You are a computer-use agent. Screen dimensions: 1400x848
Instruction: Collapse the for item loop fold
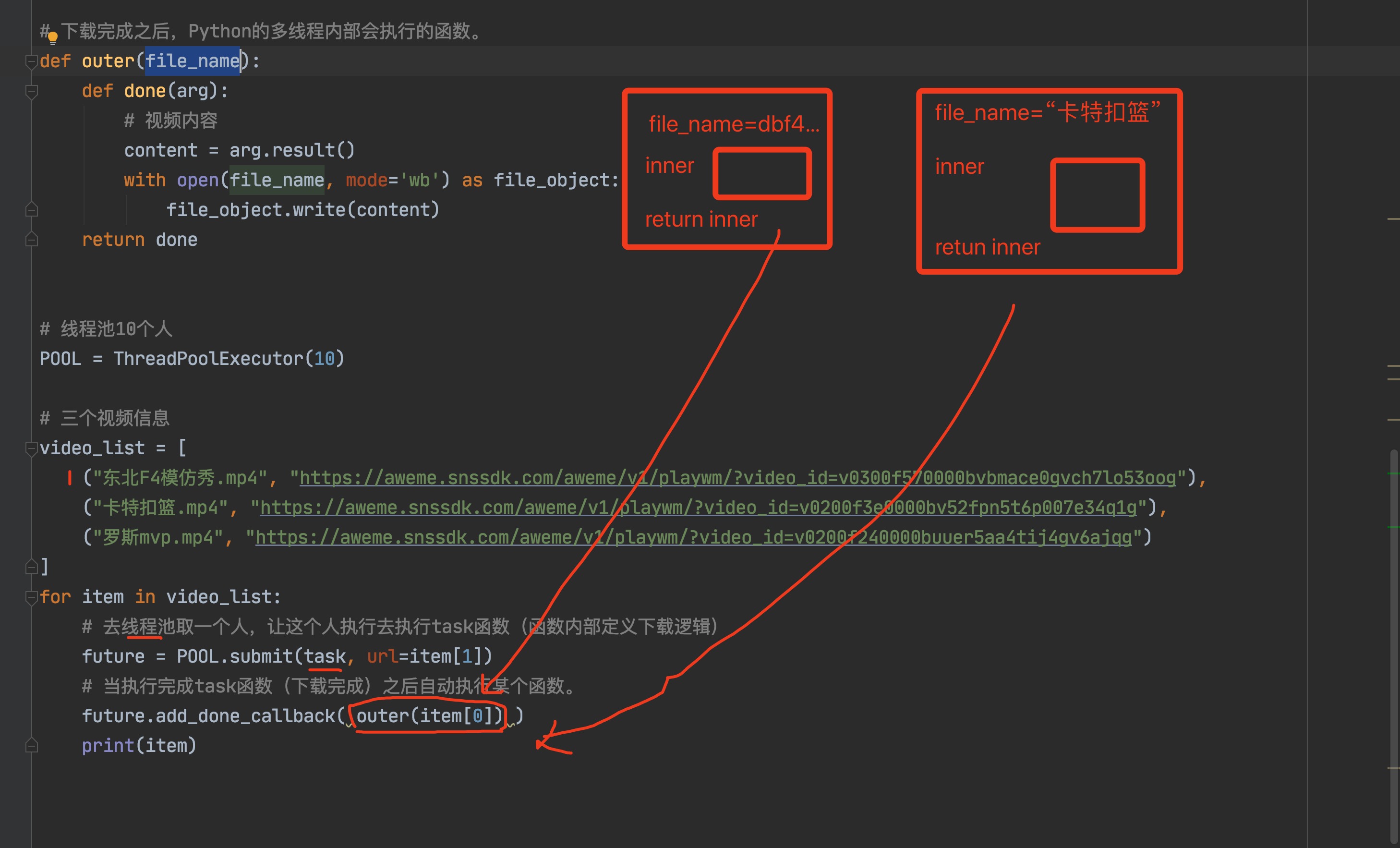[x=32, y=597]
